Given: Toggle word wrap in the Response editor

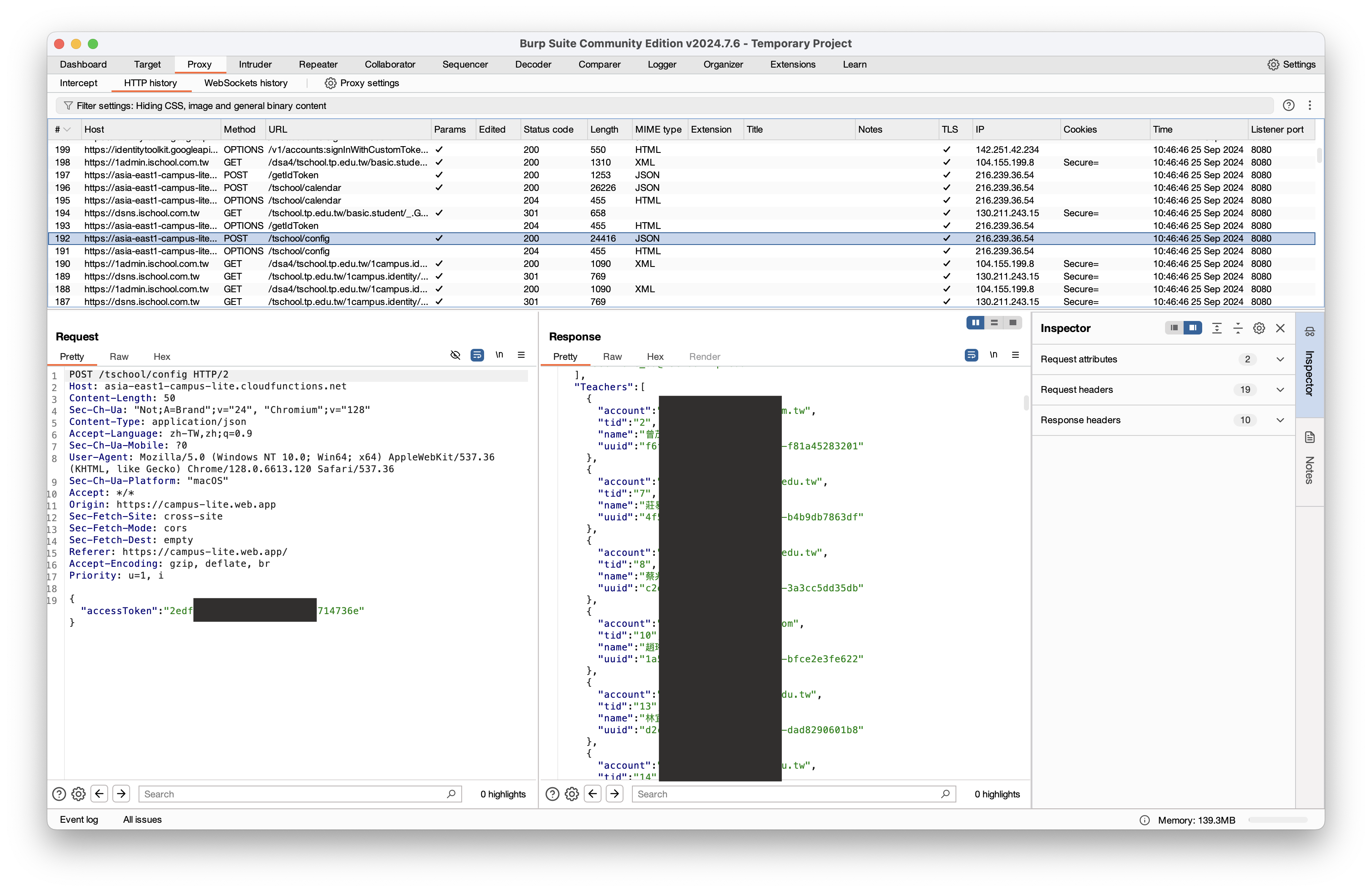Looking at the screenshot, I should (x=972, y=355).
